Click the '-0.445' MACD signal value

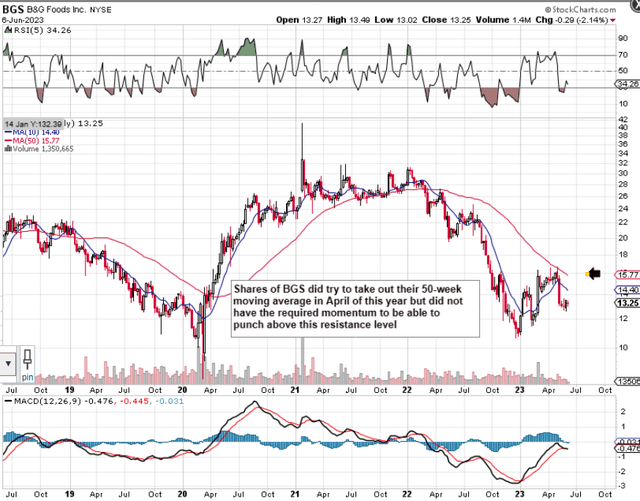134,401
